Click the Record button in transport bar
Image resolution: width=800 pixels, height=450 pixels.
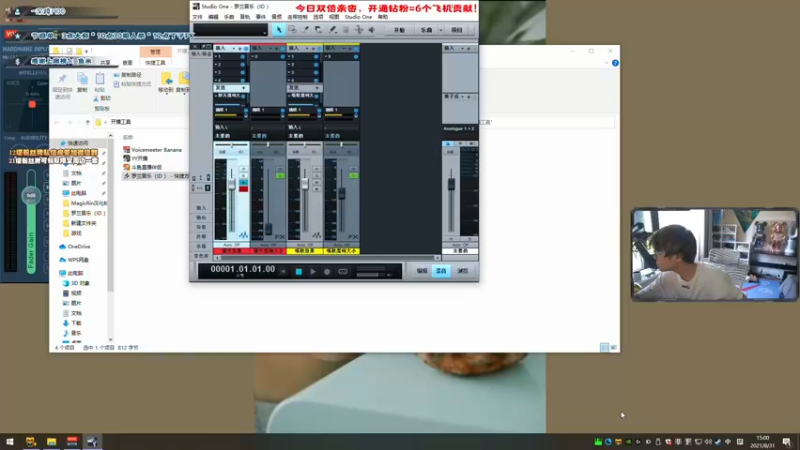(x=327, y=272)
